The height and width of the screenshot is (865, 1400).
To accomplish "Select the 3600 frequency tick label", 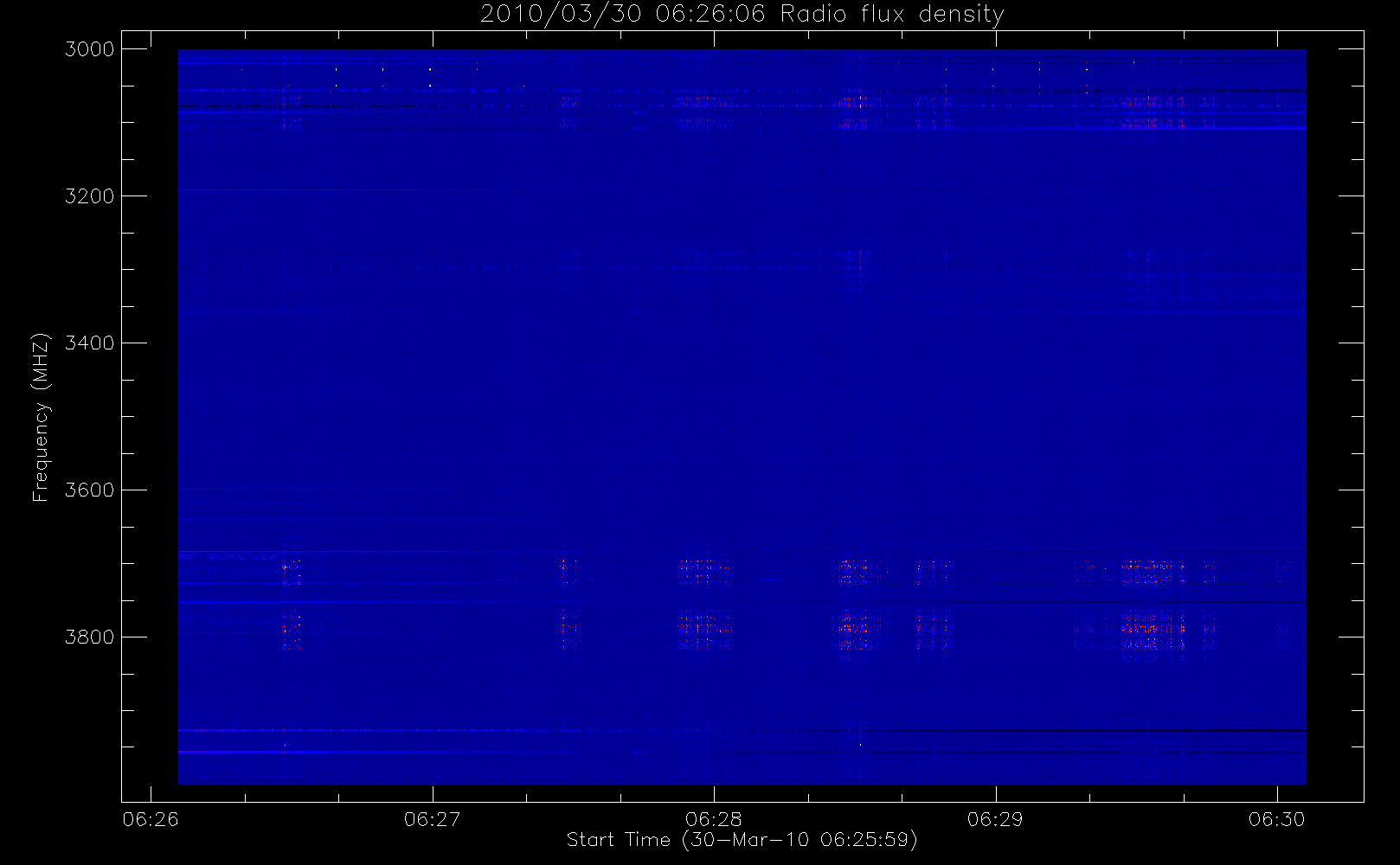I will (90, 490).
